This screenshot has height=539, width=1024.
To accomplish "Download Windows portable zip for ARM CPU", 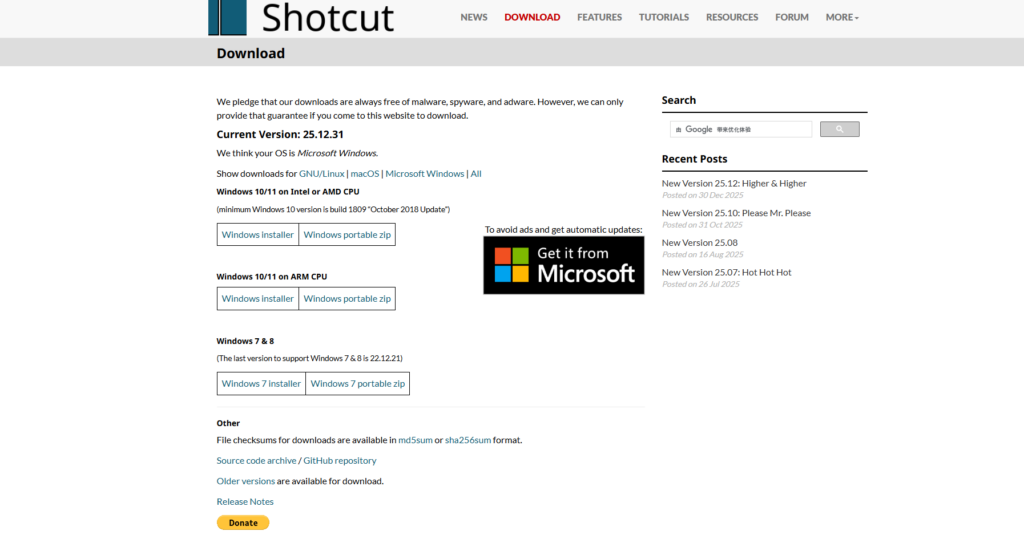I will (347, 299).
